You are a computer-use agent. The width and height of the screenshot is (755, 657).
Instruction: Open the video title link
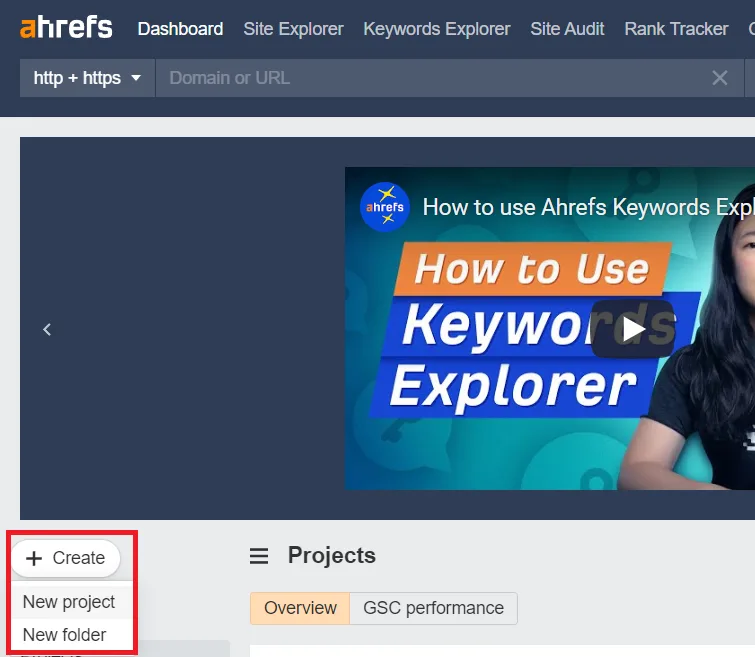[588, 208]
